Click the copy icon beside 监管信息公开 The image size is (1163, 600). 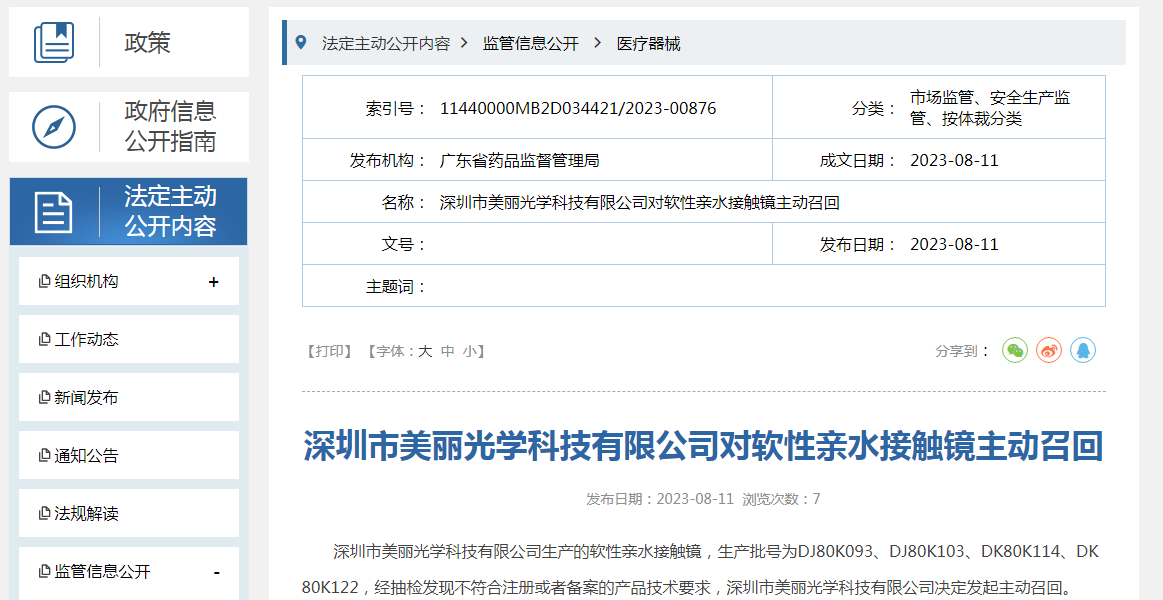[45, 571]
